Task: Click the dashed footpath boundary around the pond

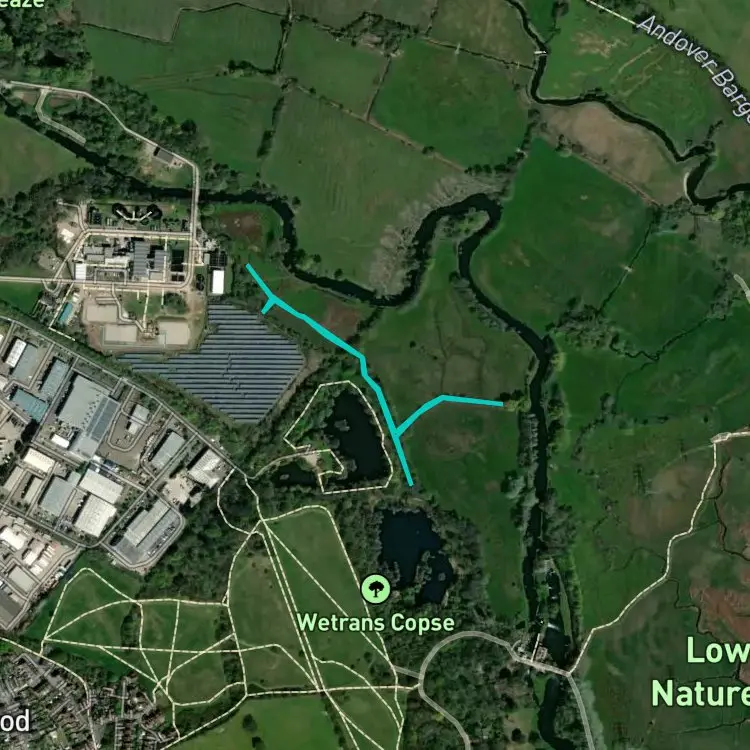Action: [338, 438]
